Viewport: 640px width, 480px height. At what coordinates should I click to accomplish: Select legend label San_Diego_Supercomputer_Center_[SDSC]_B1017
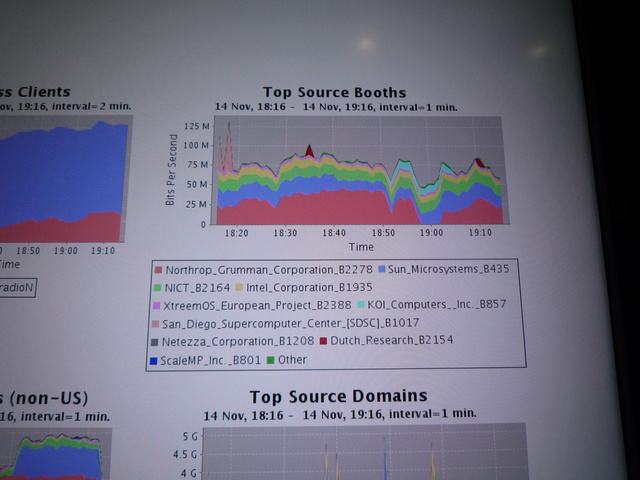291,323
